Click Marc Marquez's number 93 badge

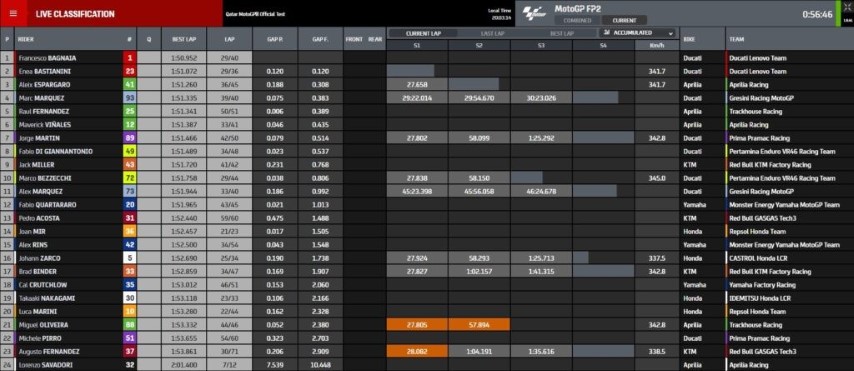tap(130, 98)
